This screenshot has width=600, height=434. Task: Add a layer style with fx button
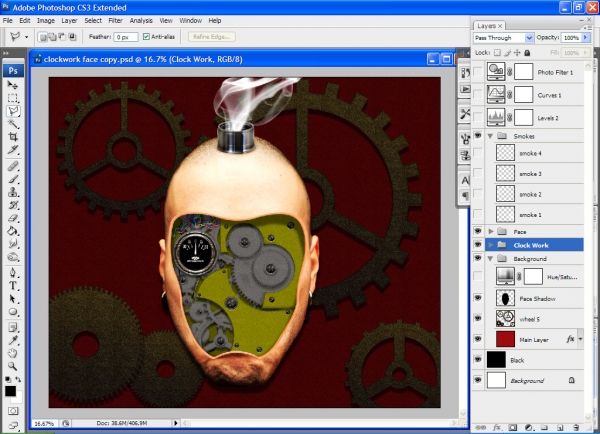tap(496, 427)
